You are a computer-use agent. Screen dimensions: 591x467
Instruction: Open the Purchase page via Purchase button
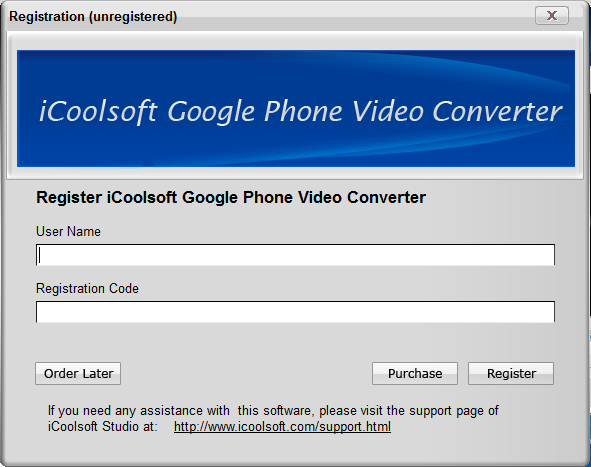415,374
